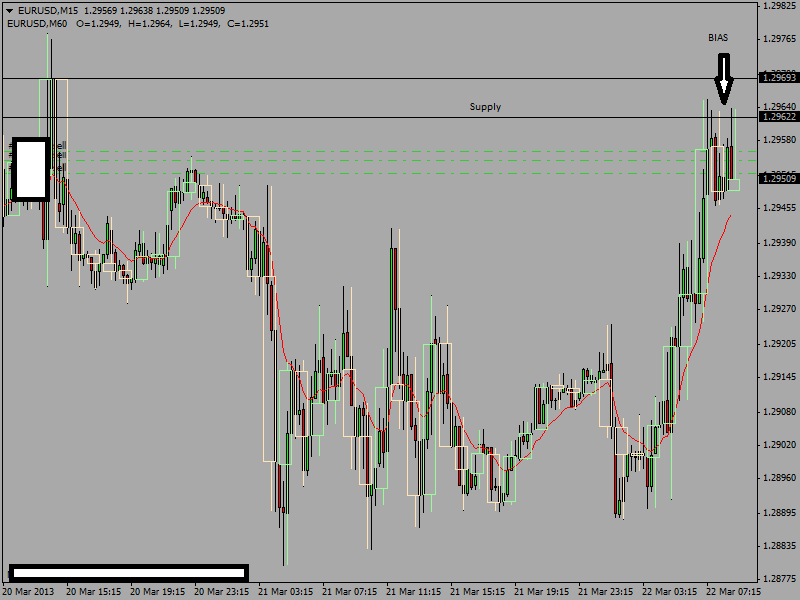Viewport: 800px width, 600px height.
Task: Click the 1.29622 price tag
Action: 779,117
